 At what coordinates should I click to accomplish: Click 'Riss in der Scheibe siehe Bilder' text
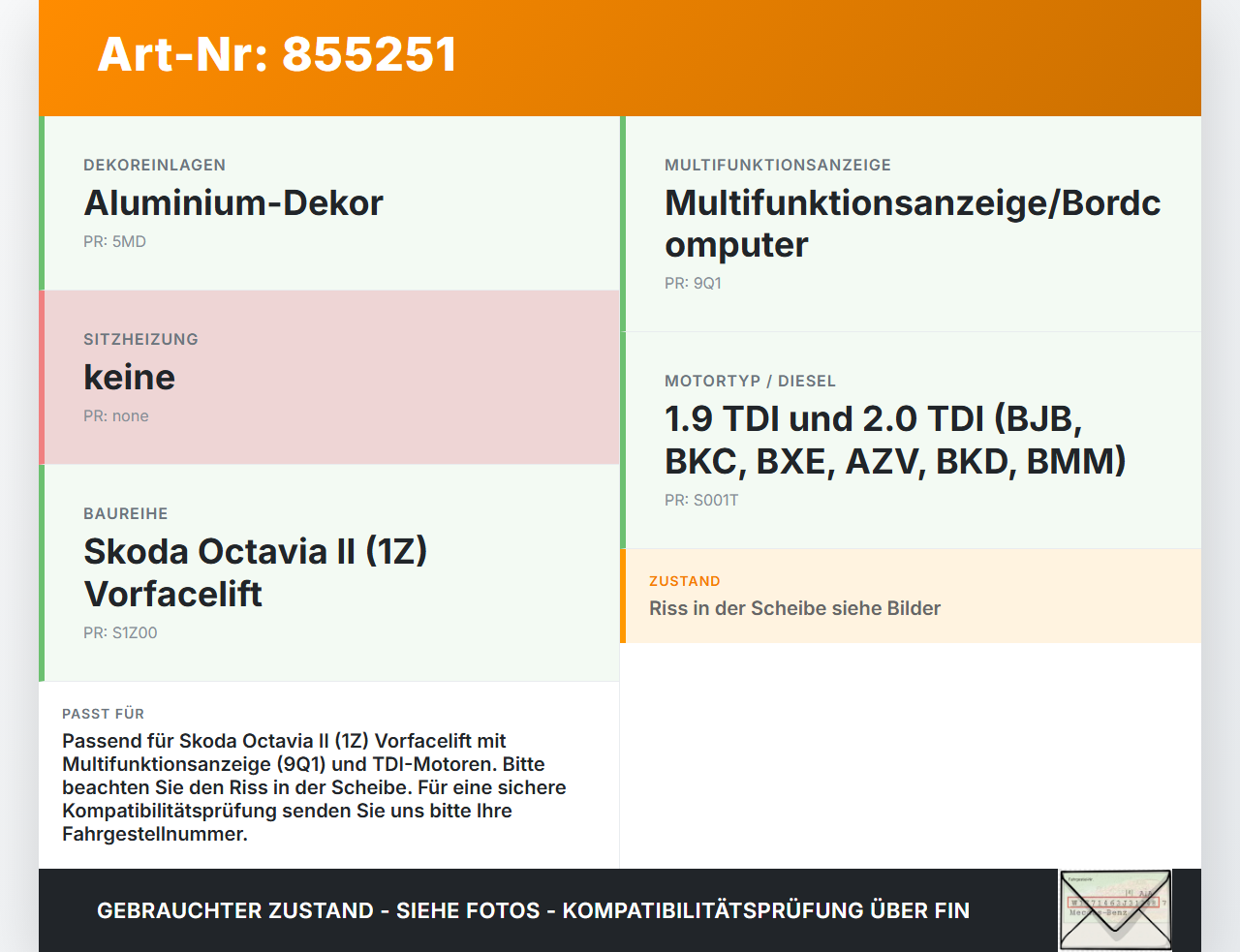click(794, 608)
